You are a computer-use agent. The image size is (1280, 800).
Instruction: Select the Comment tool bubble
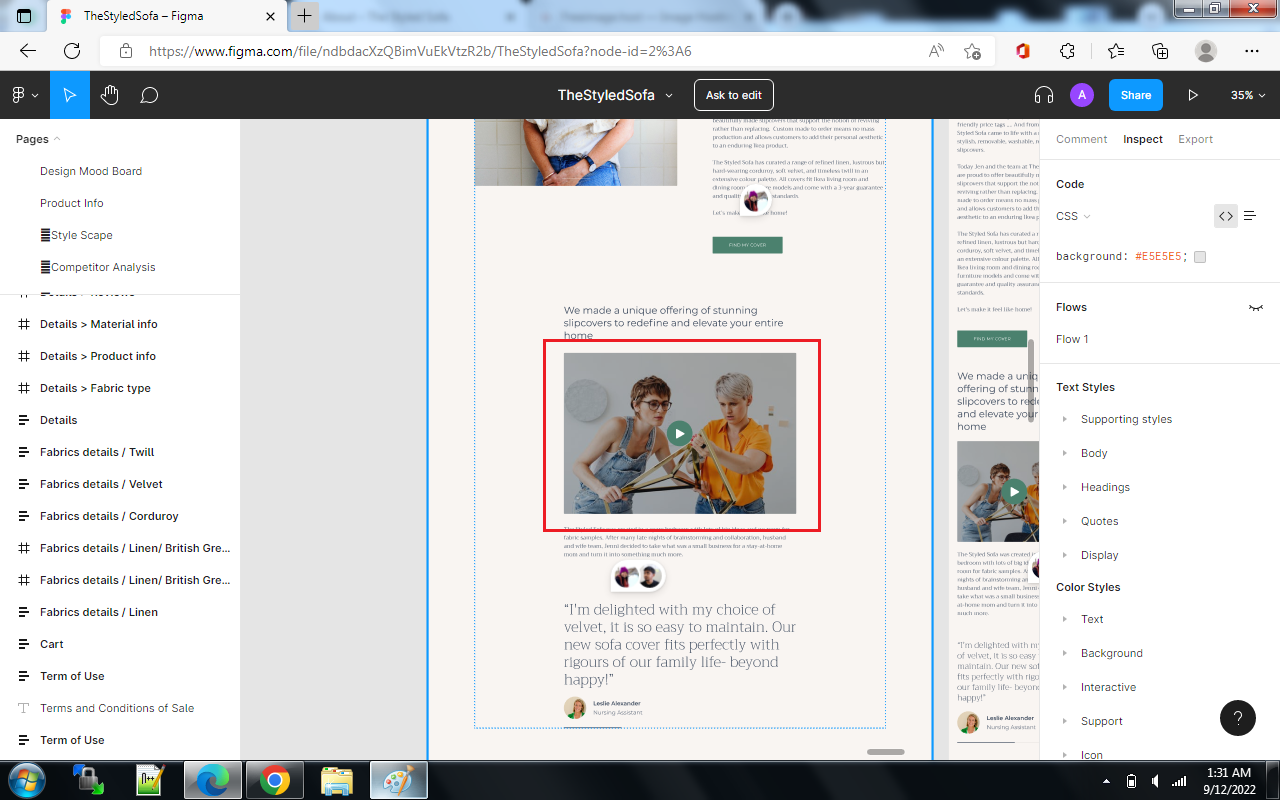149,95
